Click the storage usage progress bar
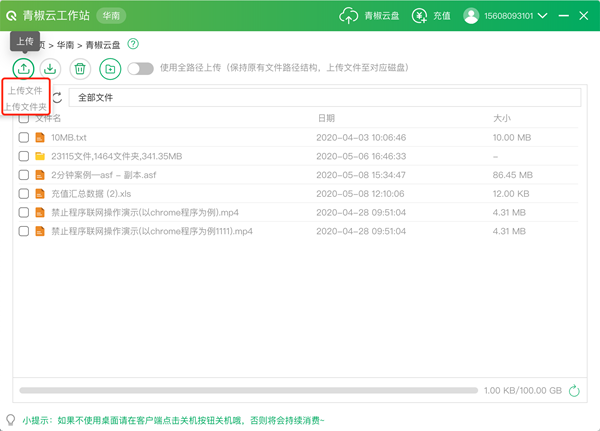This screenshot has height=431, width=600. click(x=245, y=391)
